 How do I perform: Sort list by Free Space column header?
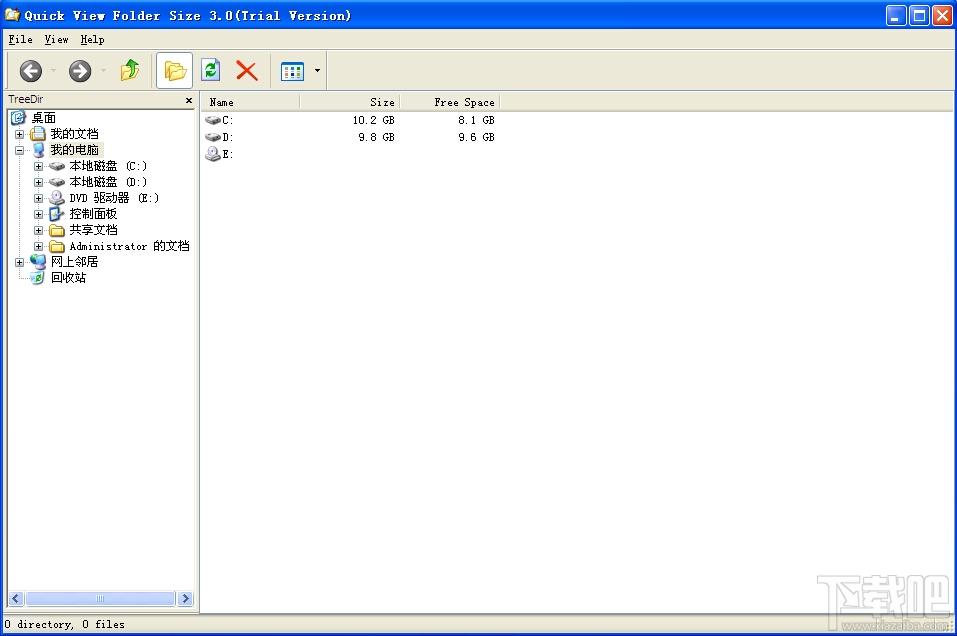(x=449, y=103)
